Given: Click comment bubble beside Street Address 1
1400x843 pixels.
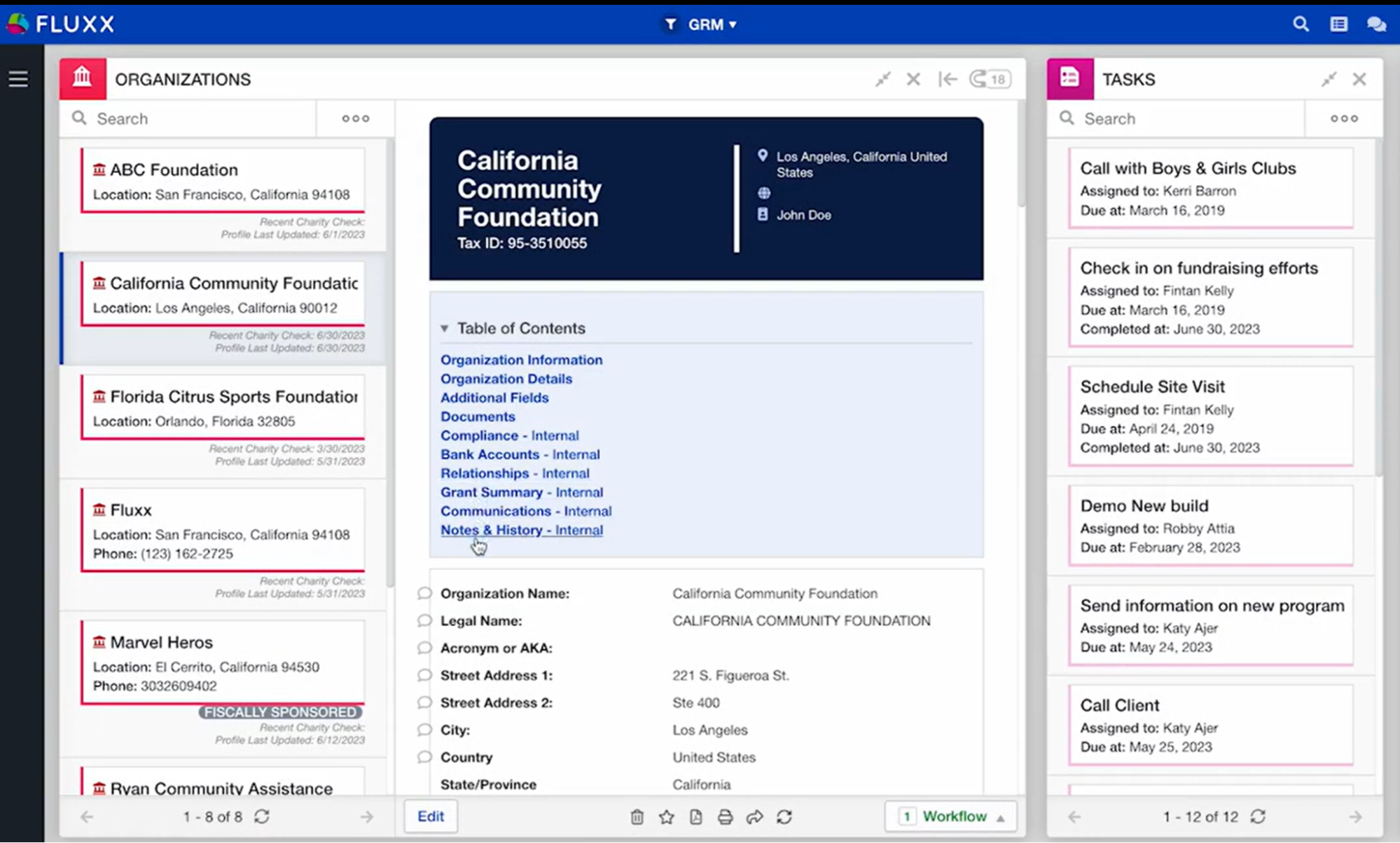Looking at the screenshot, I should pyautogui.click(x=424, y=675).
